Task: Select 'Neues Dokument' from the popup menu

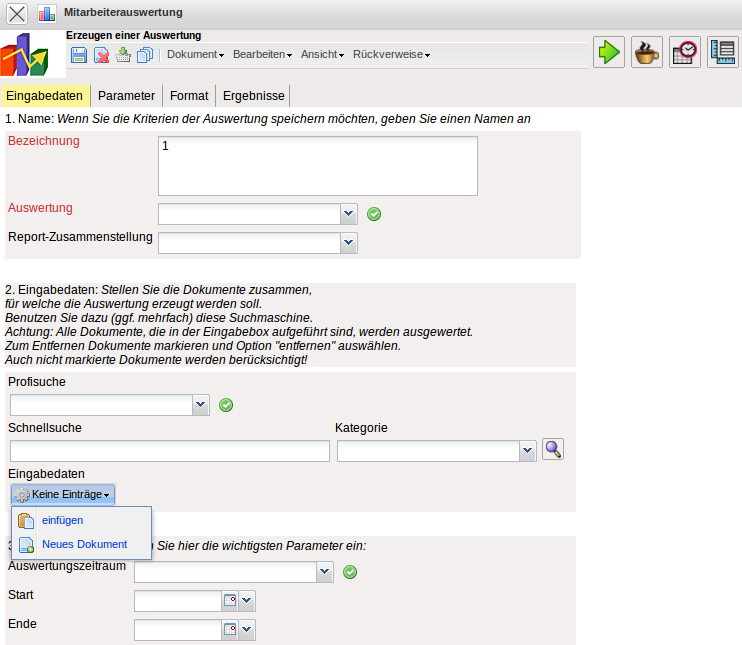Action: click(84, 544)
